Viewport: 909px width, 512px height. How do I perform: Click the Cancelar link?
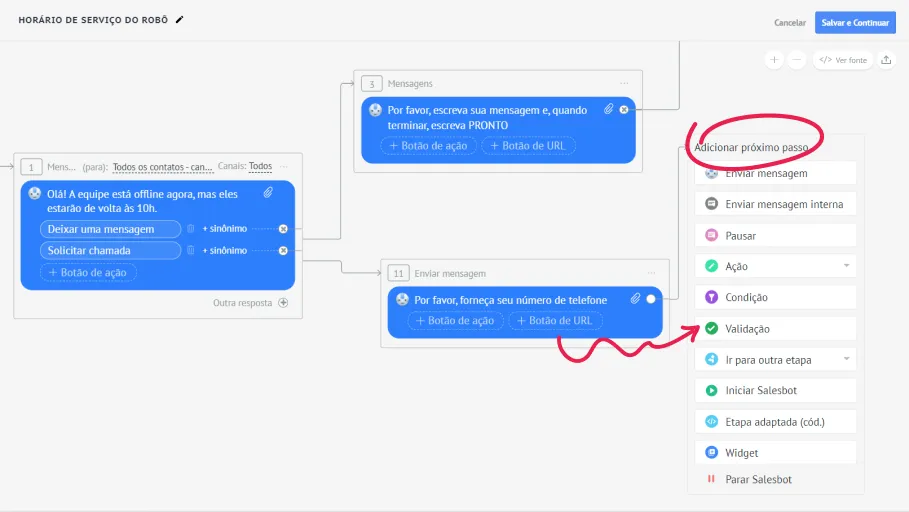point(790,23)
